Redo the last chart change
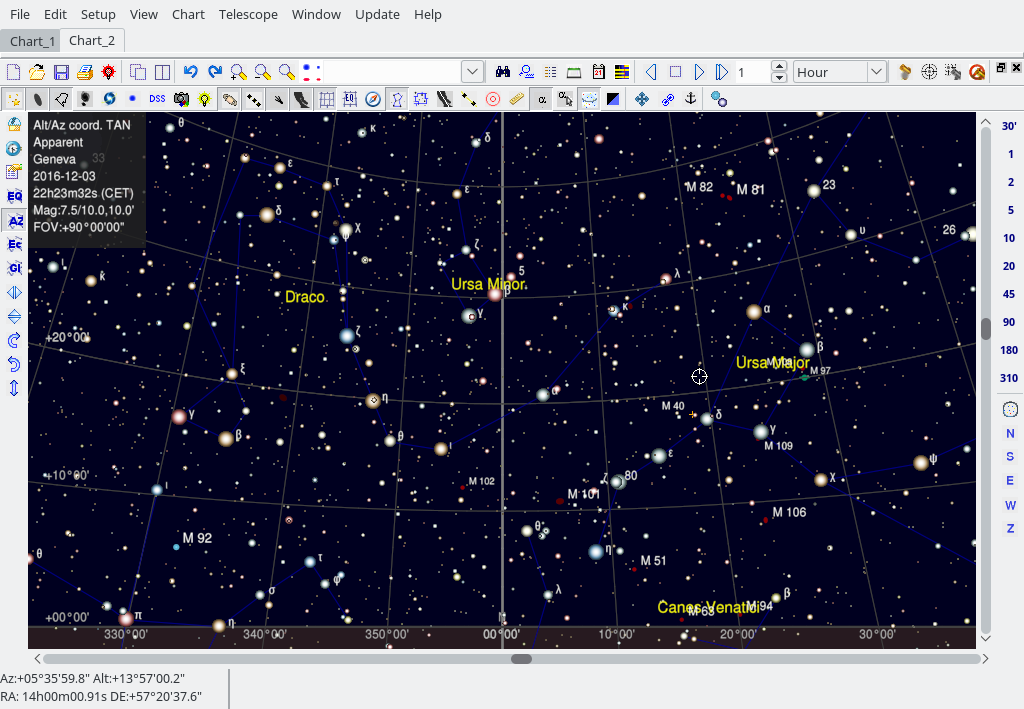Viewport: 1024px width, 709px height. (215, 72)
